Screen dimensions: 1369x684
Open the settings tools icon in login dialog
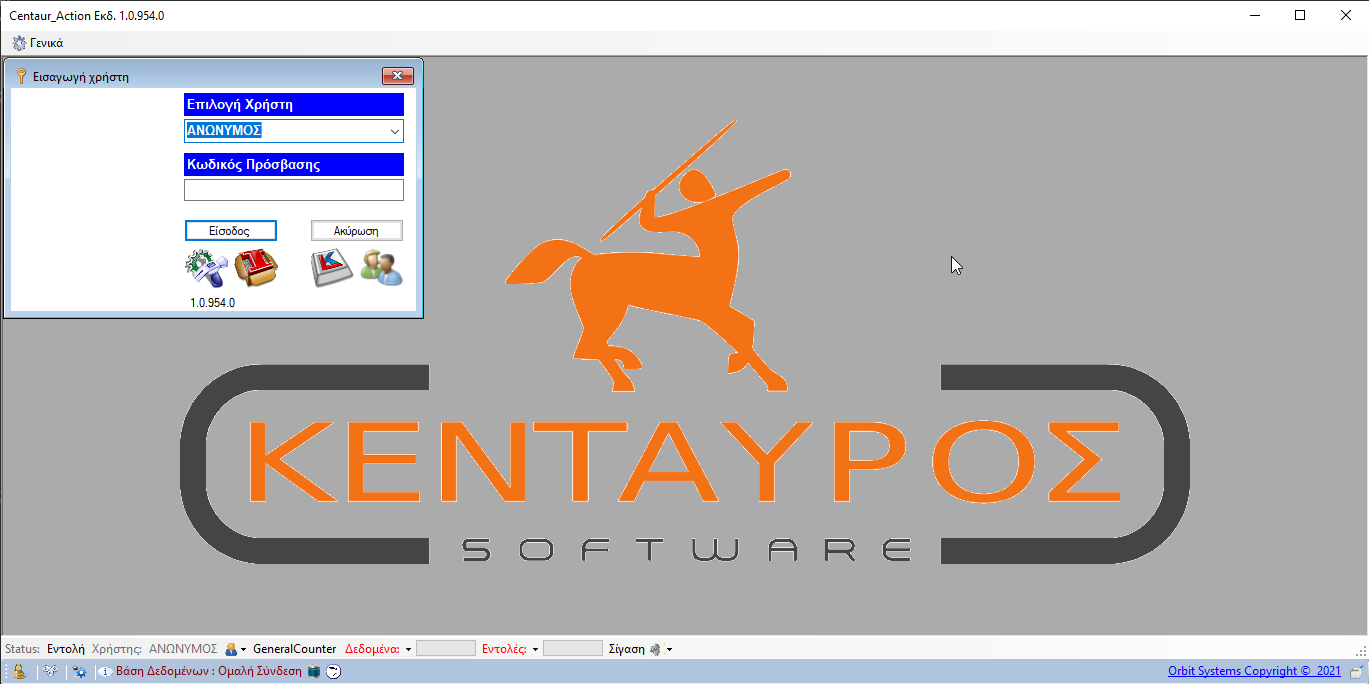[207, 267]
